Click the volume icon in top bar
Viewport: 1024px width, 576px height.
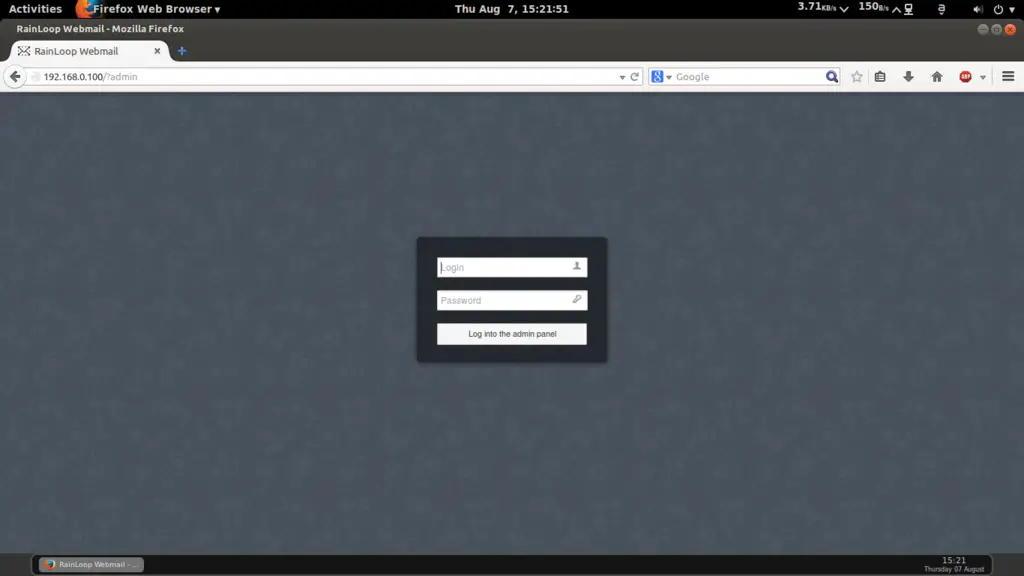click(978, 9)
